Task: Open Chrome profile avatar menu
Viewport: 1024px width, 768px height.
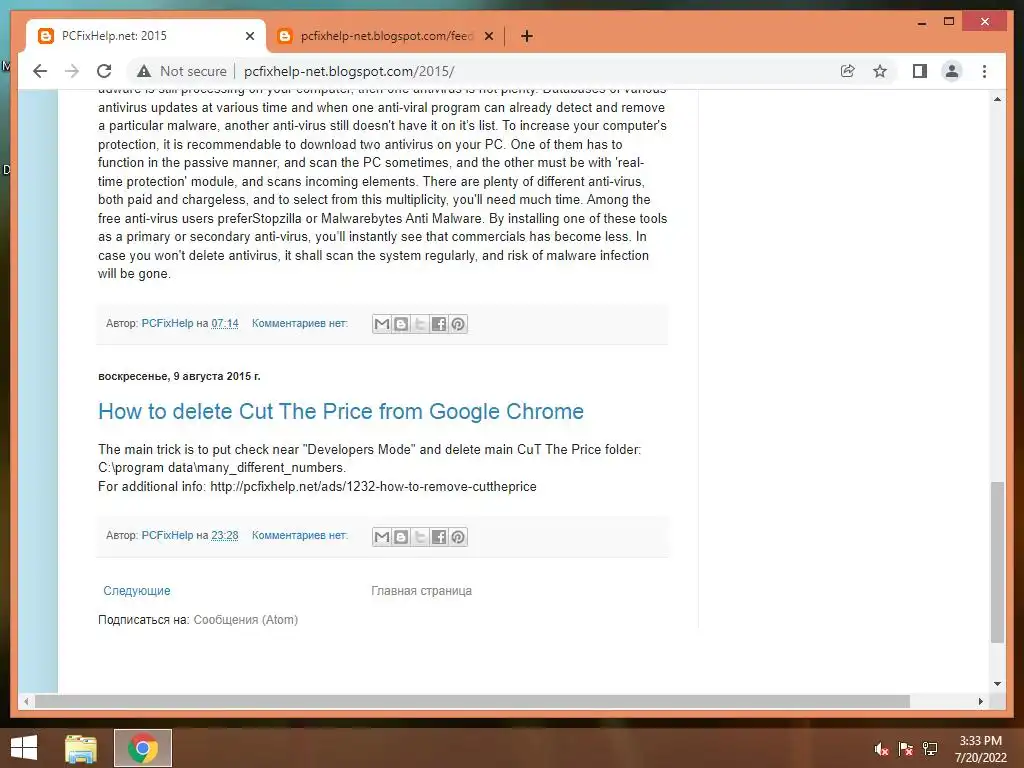Action: click(952, 71)
